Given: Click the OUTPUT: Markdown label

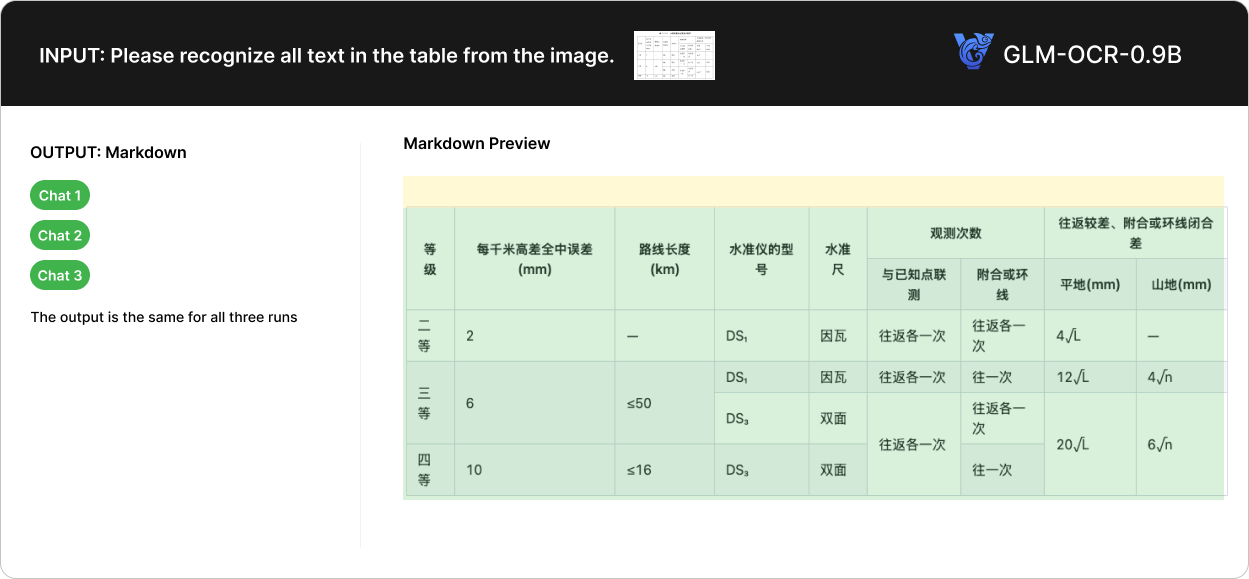Looking at the screenshot, I should pos(108,153).
